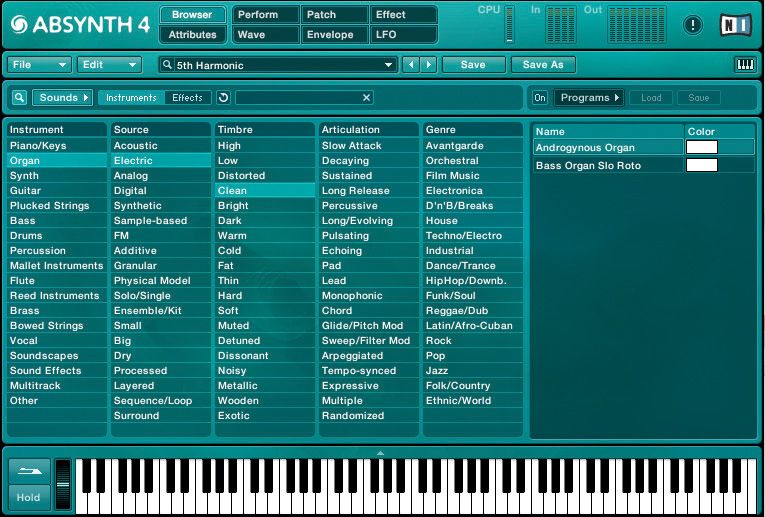Toggle the Electric source attribute
The image size is (765, 517).
point(161,160)
